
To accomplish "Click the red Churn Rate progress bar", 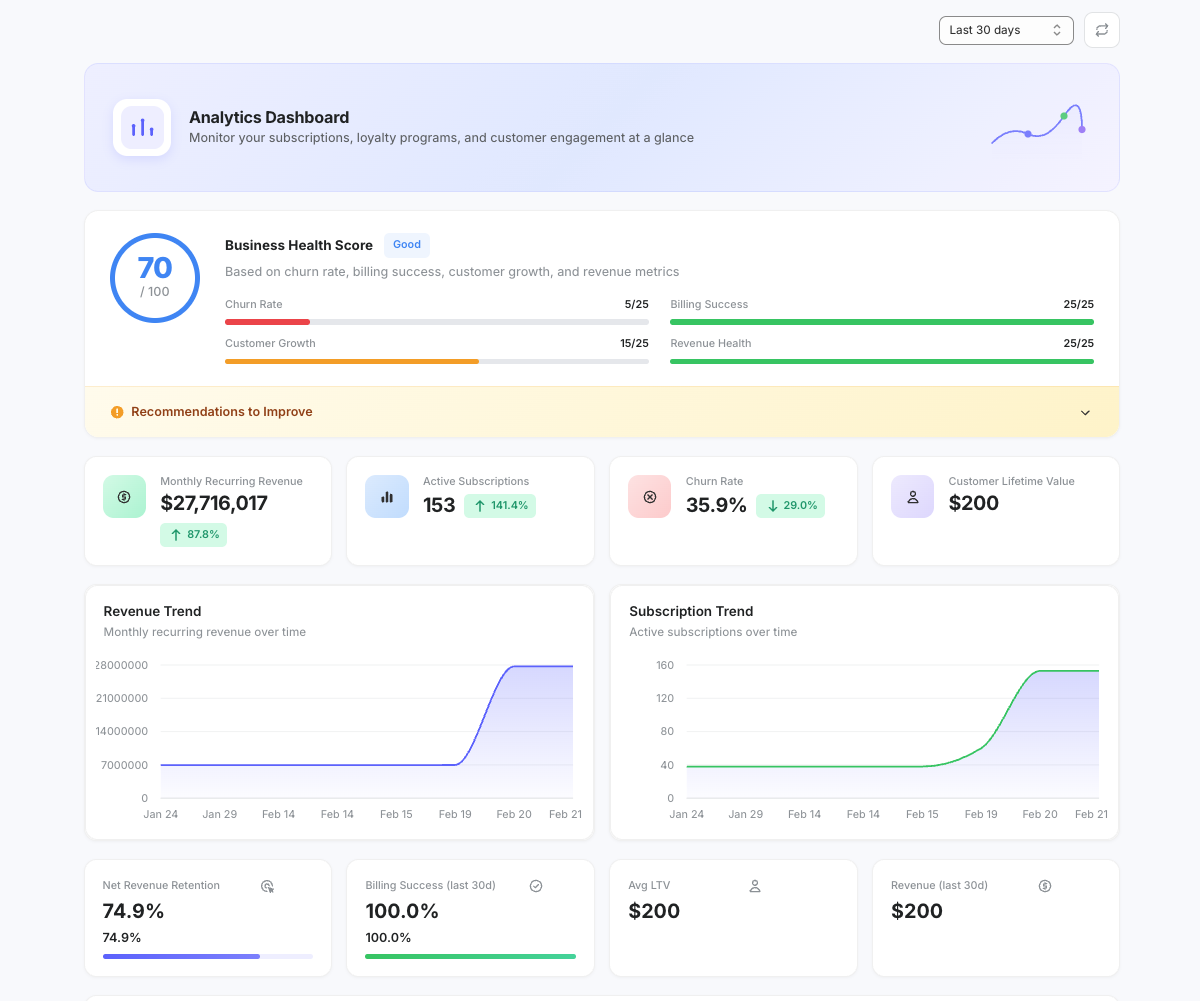I will pos(437,322).
